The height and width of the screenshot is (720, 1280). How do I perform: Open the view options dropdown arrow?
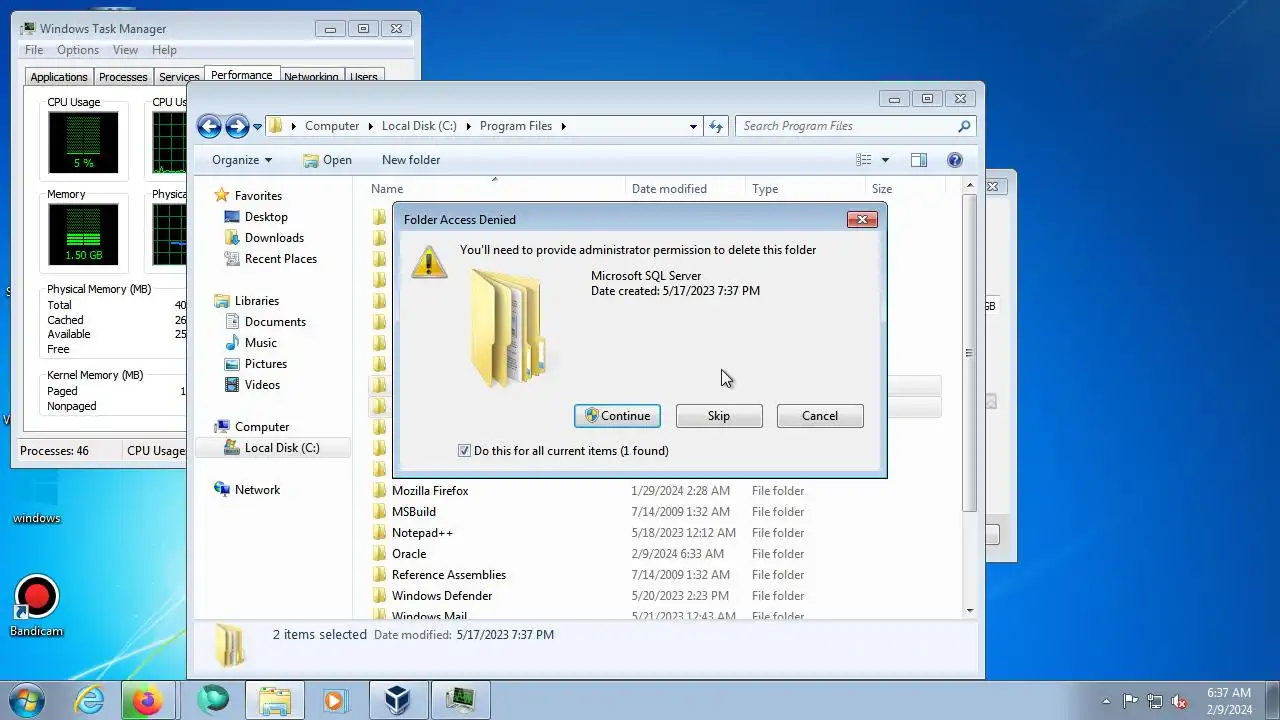click(x=885, y=160)
